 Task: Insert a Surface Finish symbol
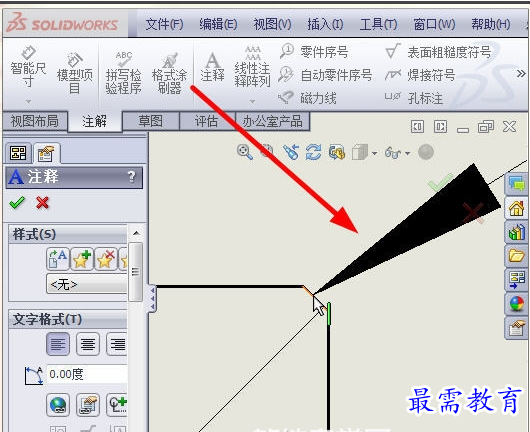pos(438,52)
